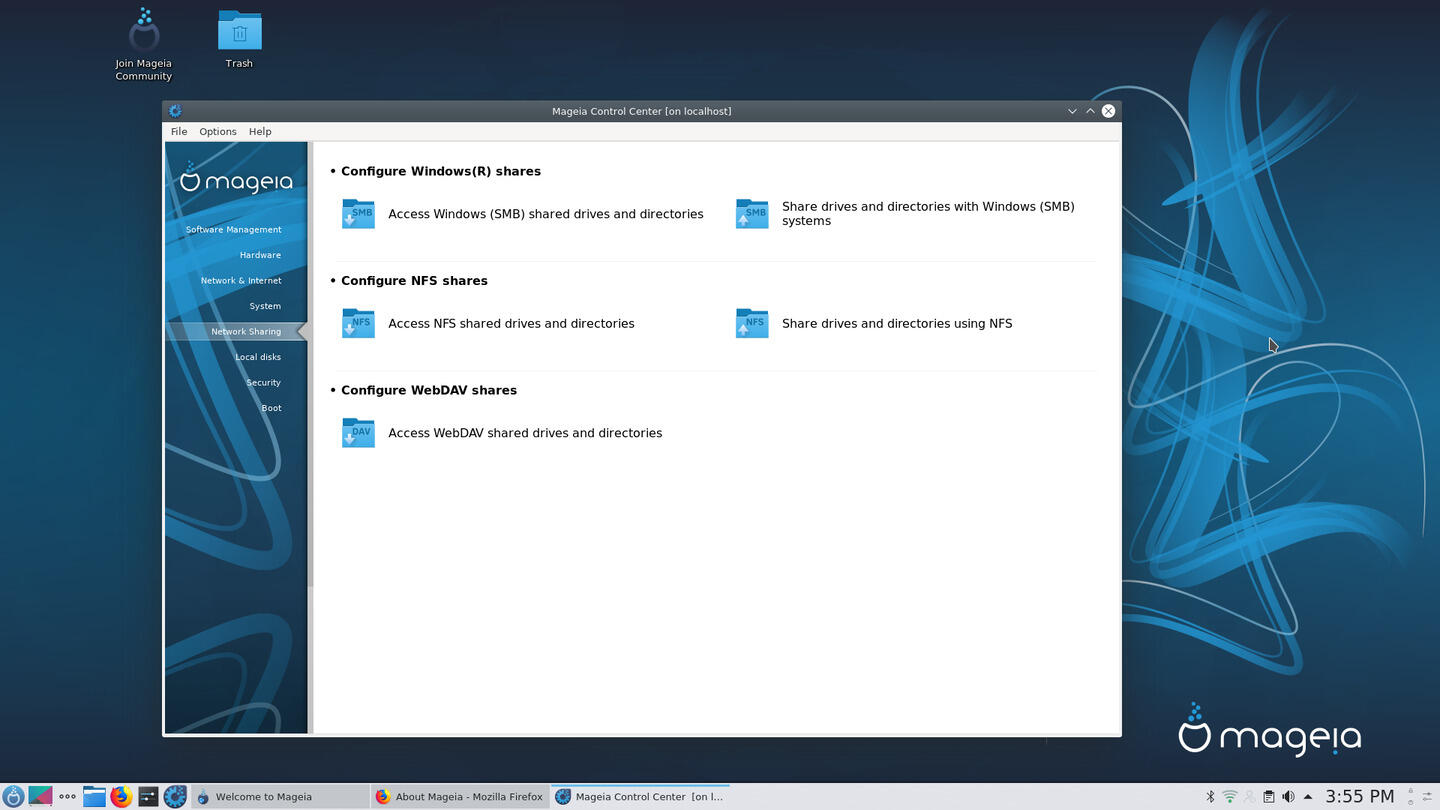Click the greyed-out user tray icon

[x=1249, y=797]
